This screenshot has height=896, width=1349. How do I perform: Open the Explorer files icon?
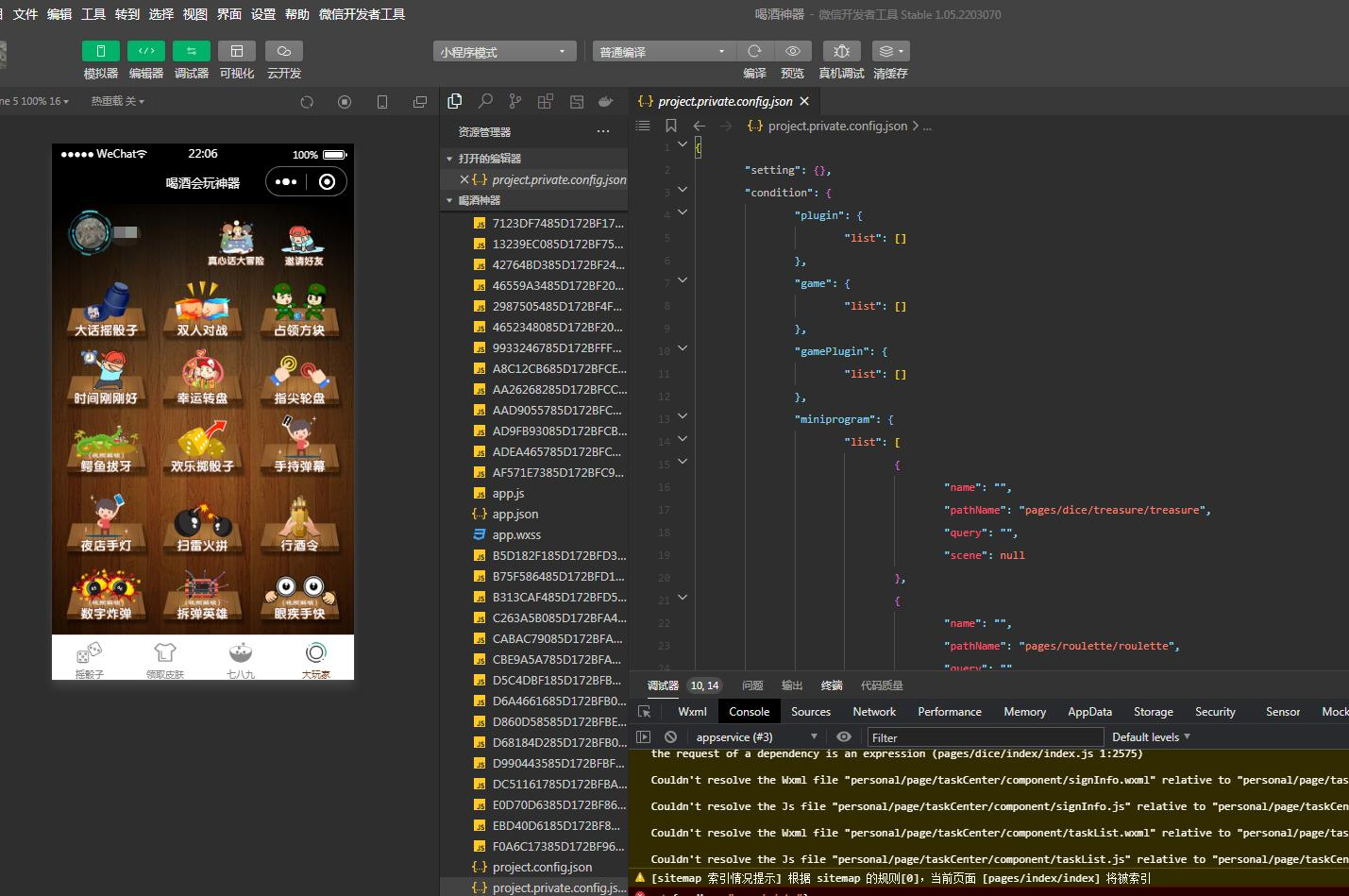[x=455, y=101]
